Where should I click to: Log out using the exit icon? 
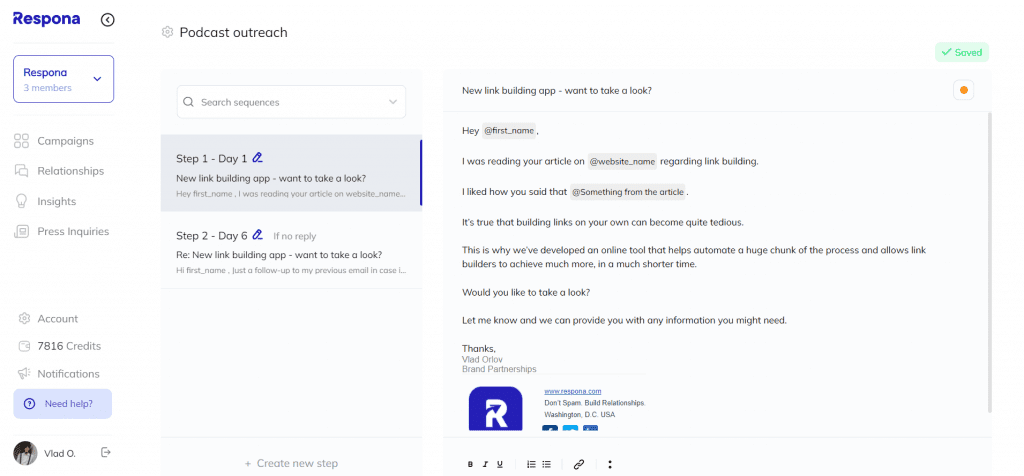[106, 452]
